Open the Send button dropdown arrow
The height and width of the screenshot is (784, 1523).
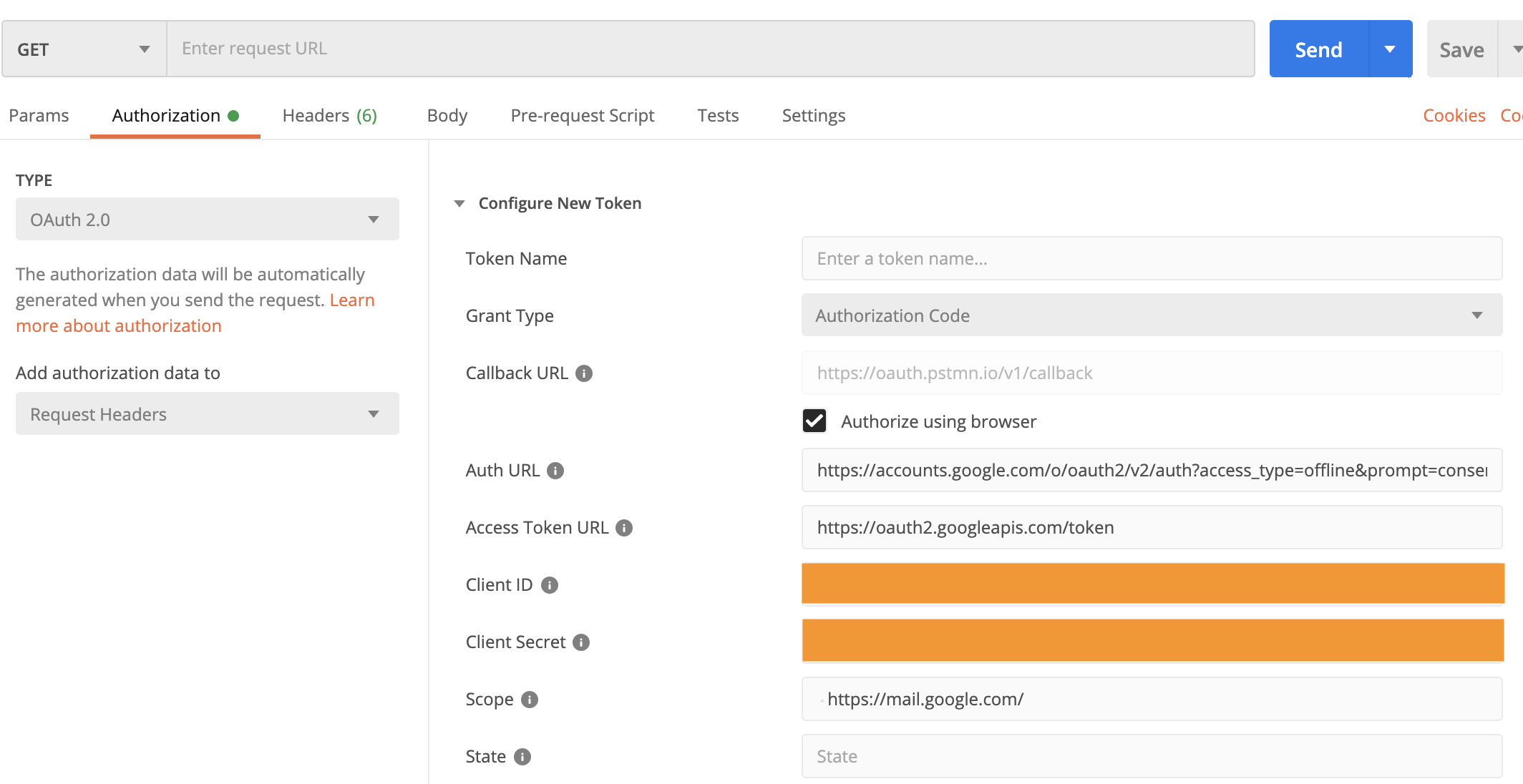1390,49
